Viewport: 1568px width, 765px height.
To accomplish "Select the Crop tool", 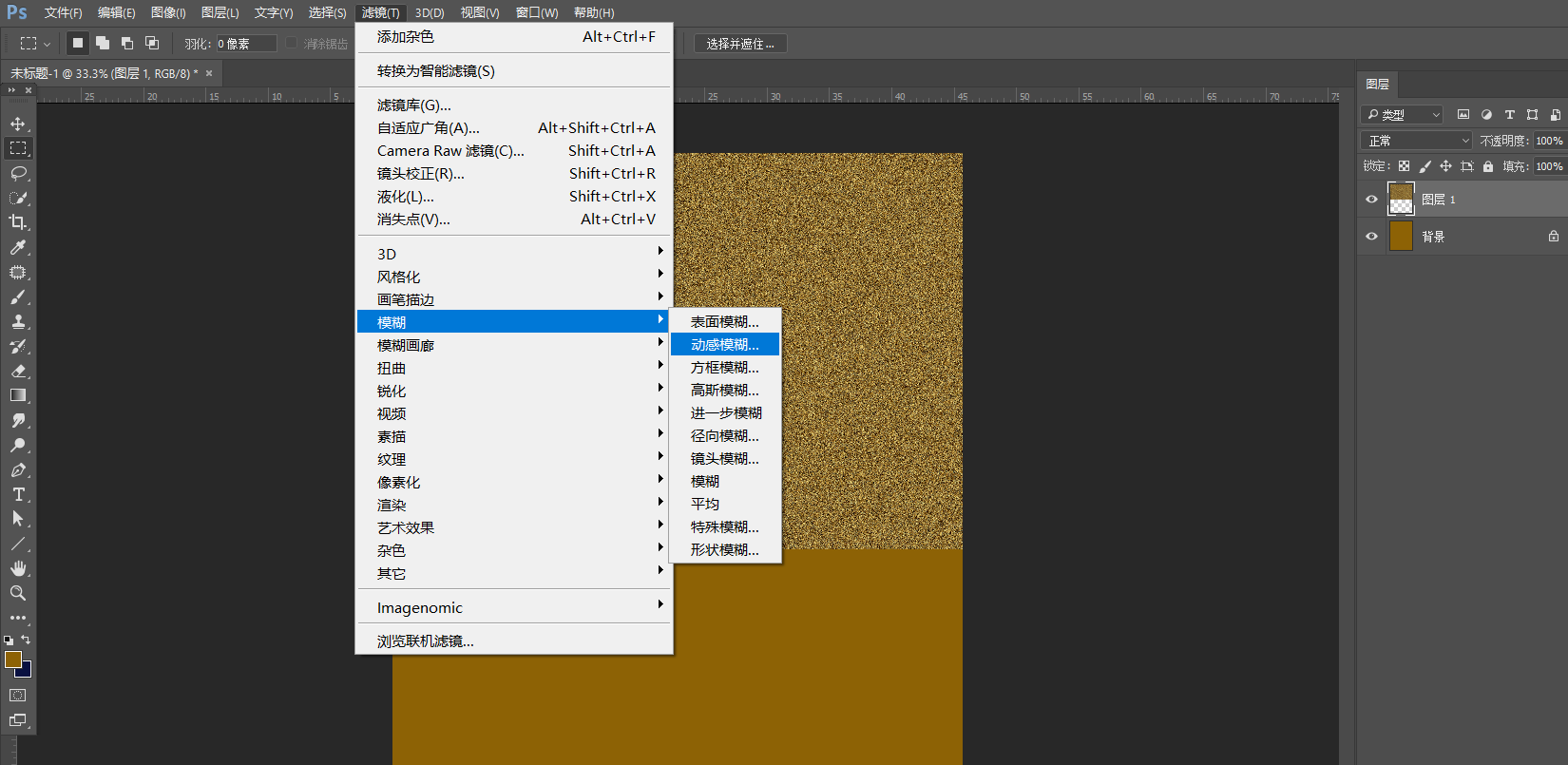I will point(18,222).
